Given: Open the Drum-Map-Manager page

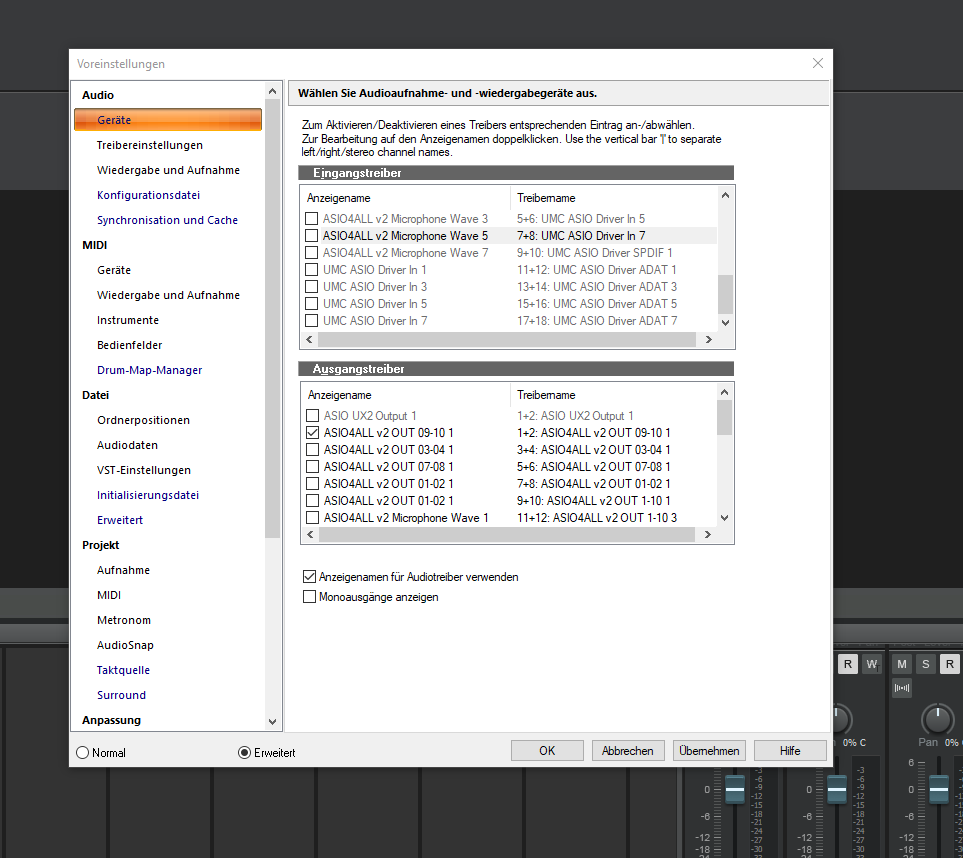Looking at the screenshot, I should click(x=149, y=370).
